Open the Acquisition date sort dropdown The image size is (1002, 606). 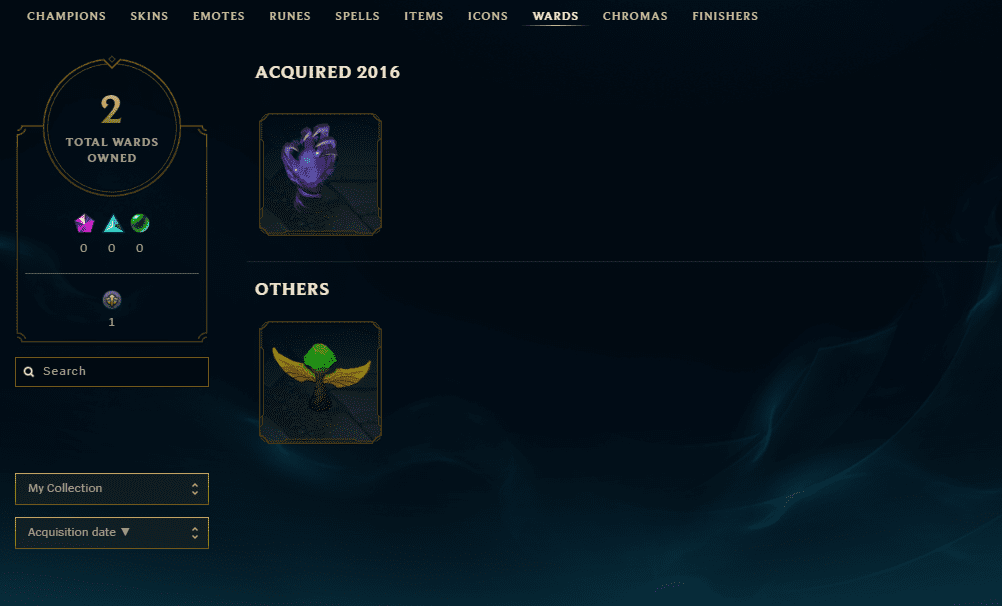pos(112,532)
